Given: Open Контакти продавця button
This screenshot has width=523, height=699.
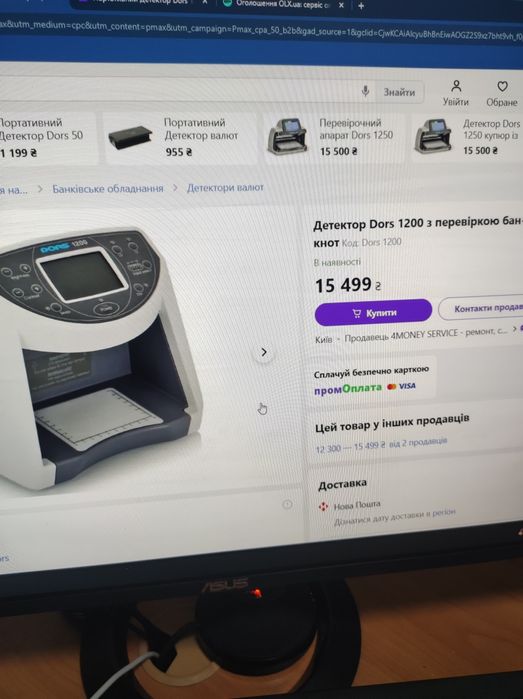Looking at the screenshot, I should (x=482, y=308).
